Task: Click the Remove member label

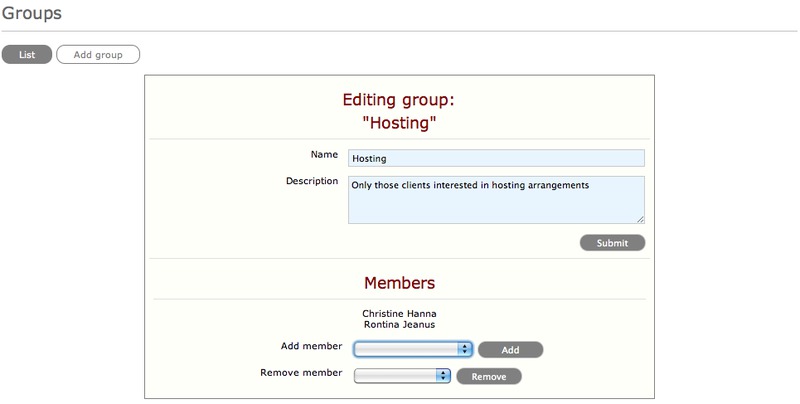Action: (301, 372)
